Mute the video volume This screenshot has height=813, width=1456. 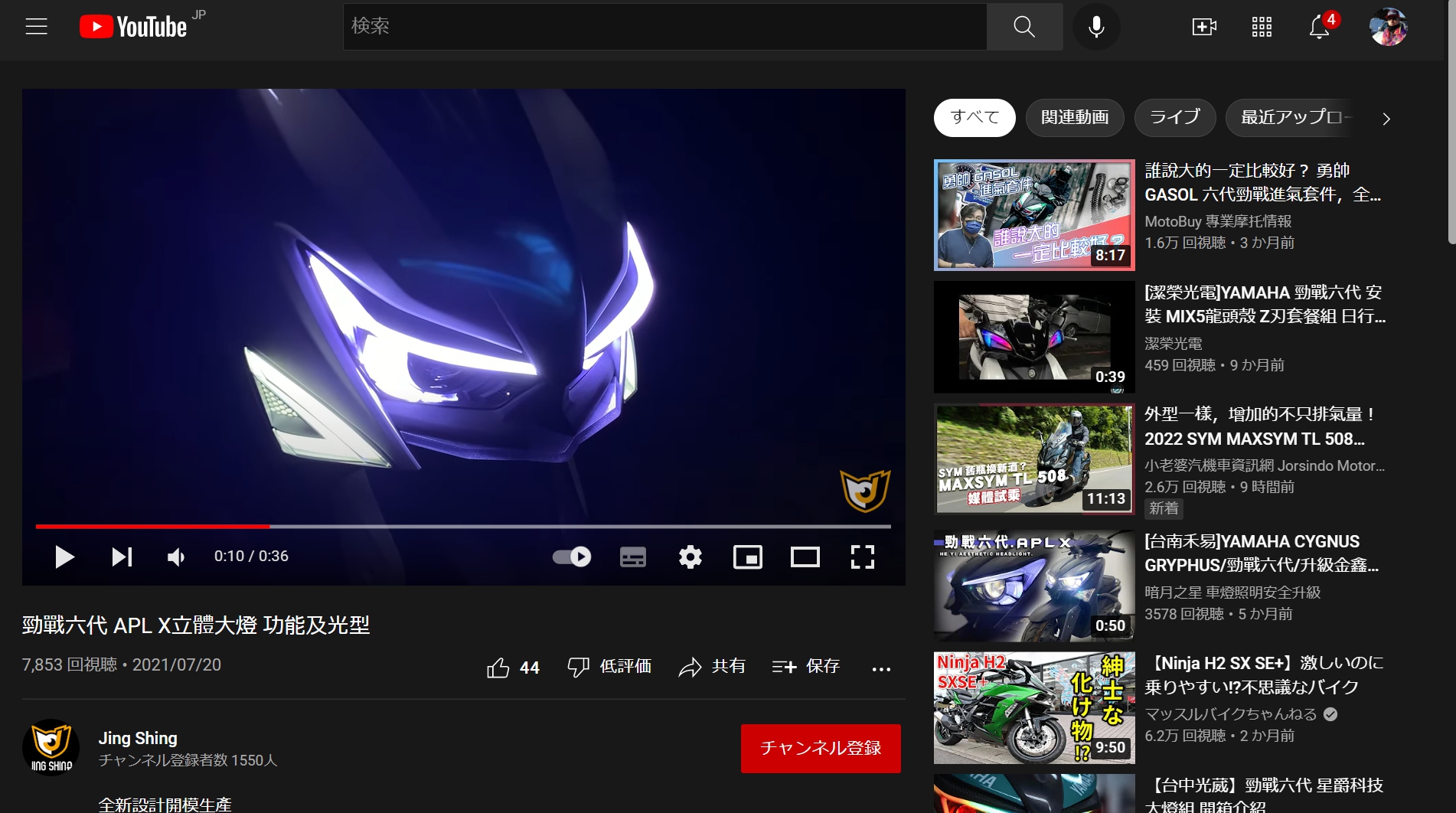coord(176,557)
